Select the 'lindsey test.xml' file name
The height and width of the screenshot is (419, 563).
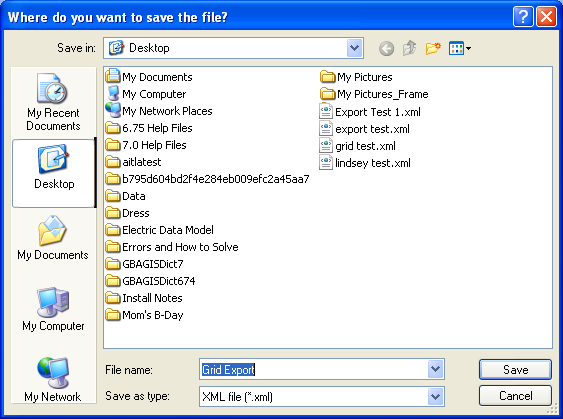click(373, 163)
